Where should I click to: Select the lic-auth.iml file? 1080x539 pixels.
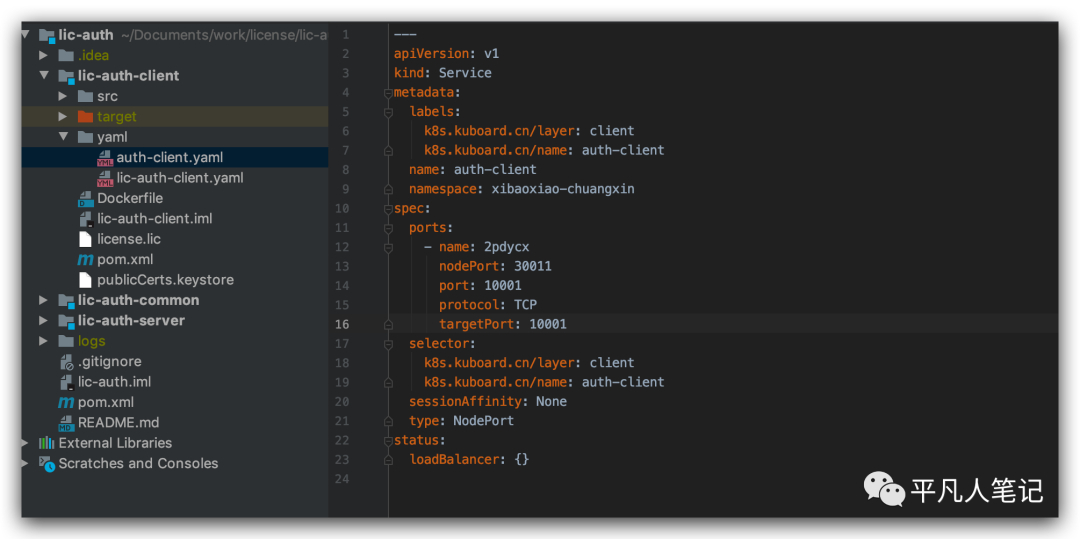114,382
